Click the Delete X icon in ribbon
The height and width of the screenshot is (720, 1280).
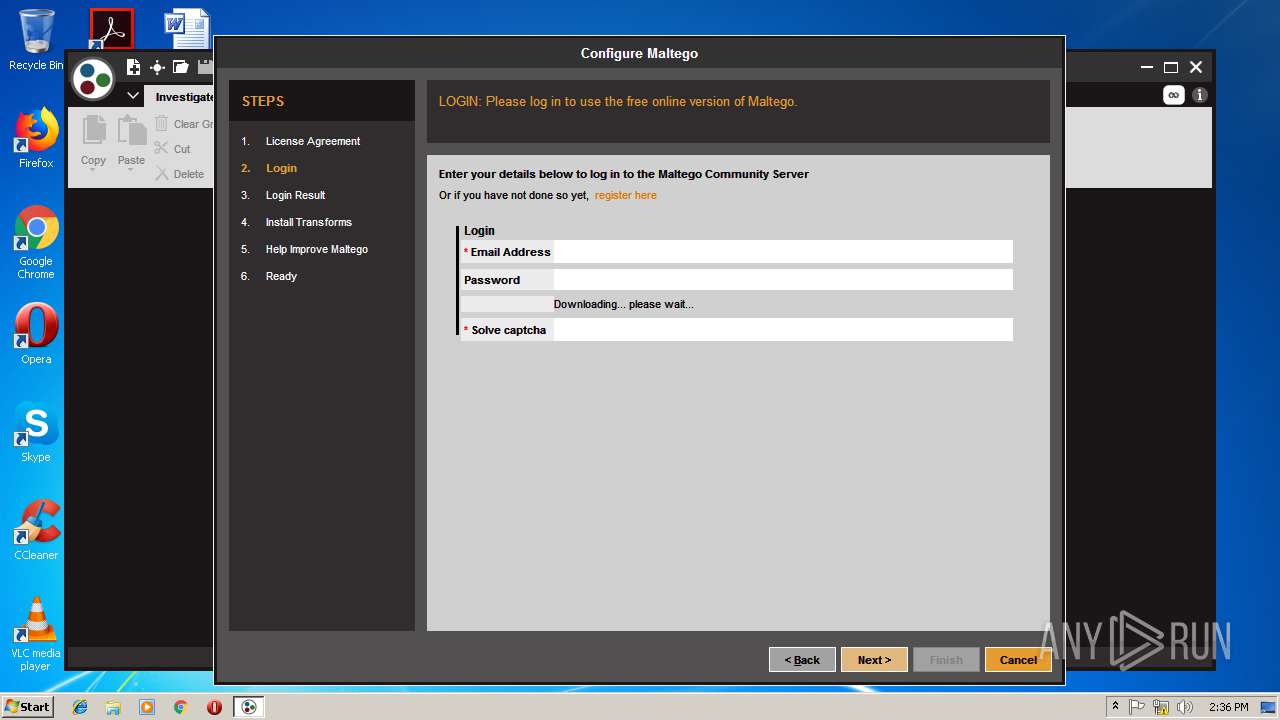(162, 174)
